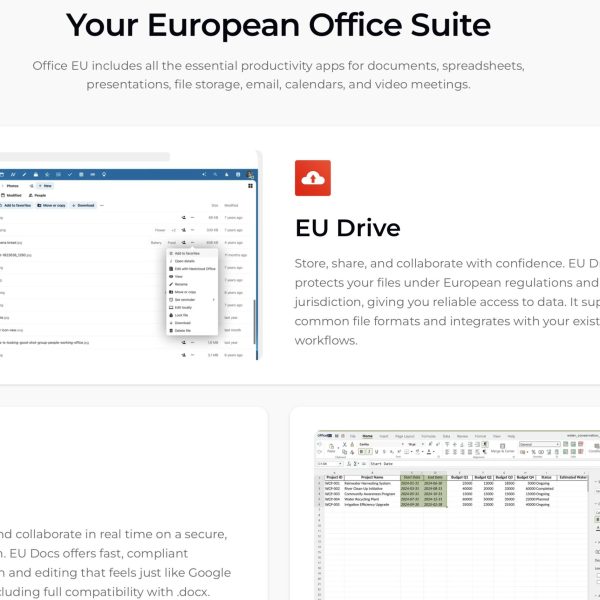The image size is (600, 600).
Task: Click the New button in Drive screenshot
Action: [x=46, y=186]
